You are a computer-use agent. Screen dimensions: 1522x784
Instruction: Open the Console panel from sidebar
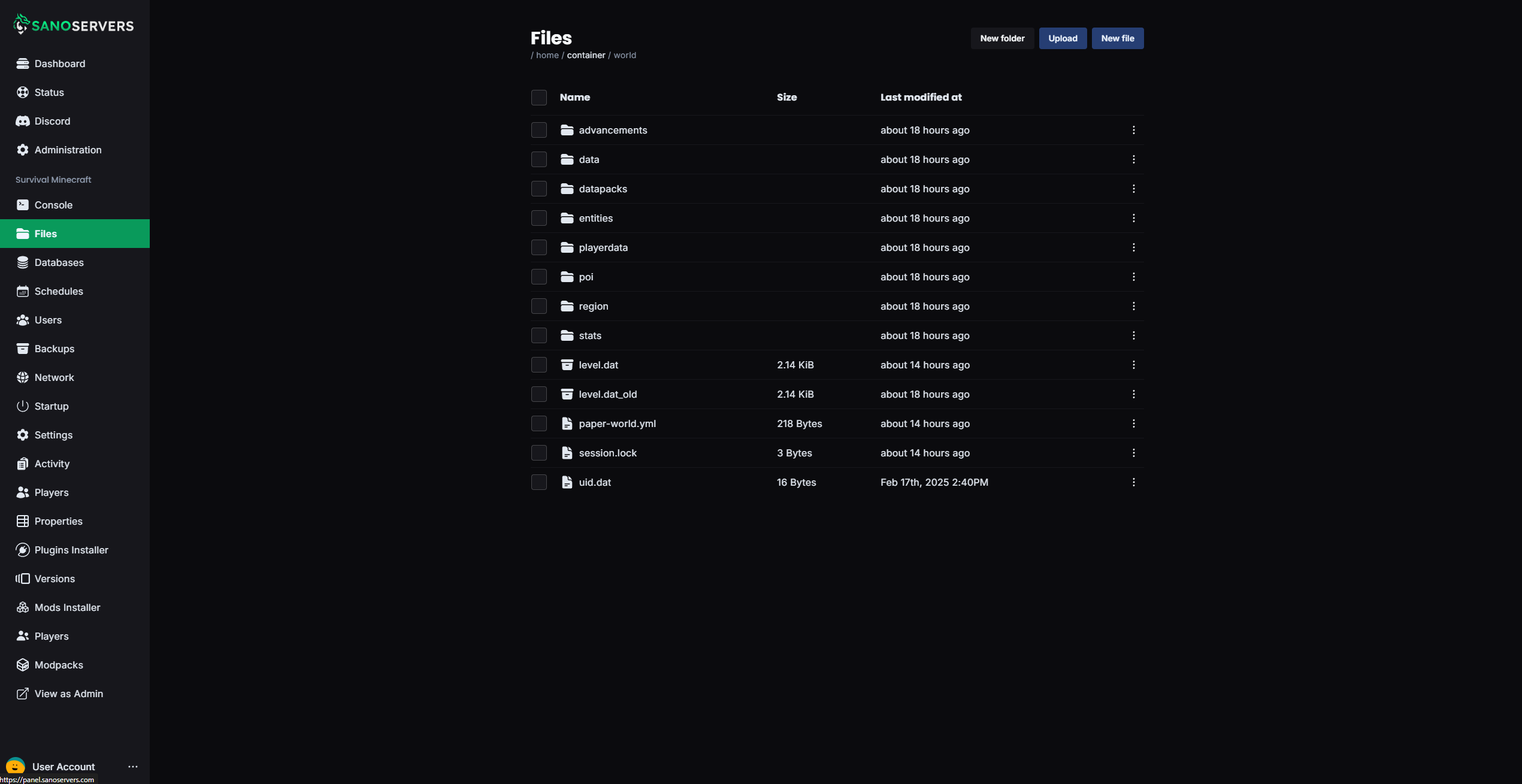(x=53, y=205)
